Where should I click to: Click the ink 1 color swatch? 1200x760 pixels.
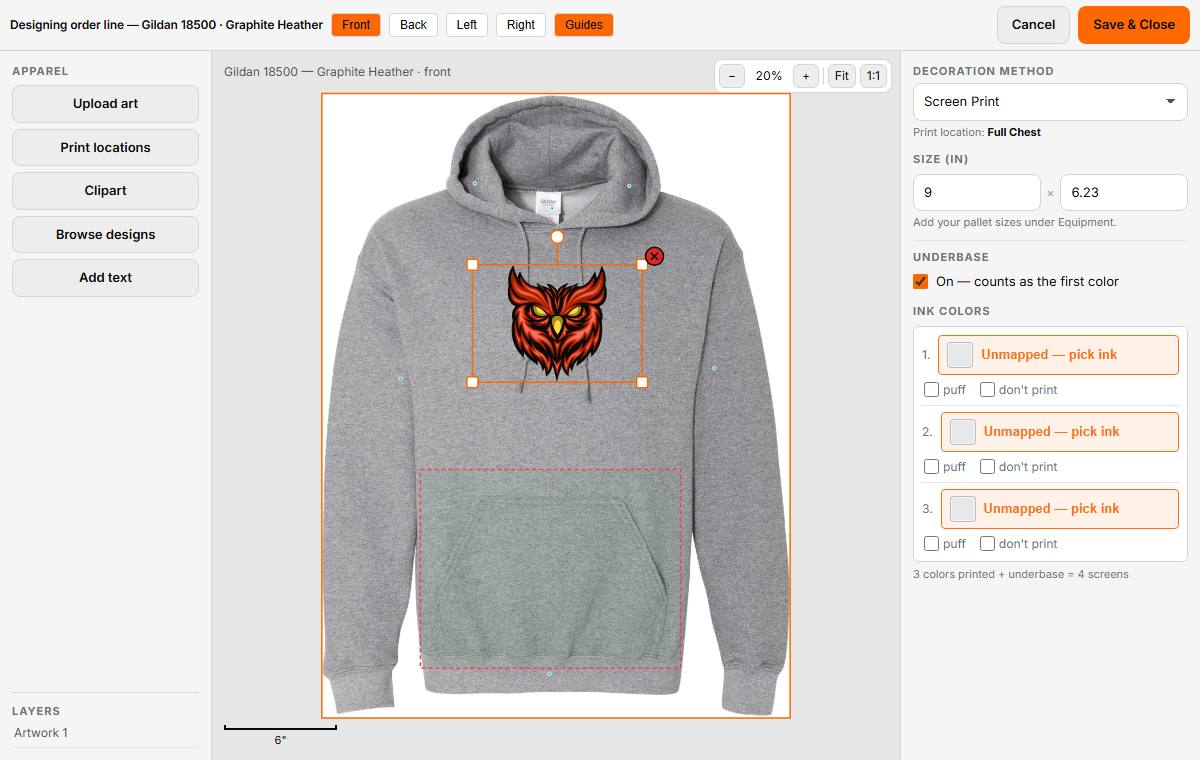(x=960, y=355)
